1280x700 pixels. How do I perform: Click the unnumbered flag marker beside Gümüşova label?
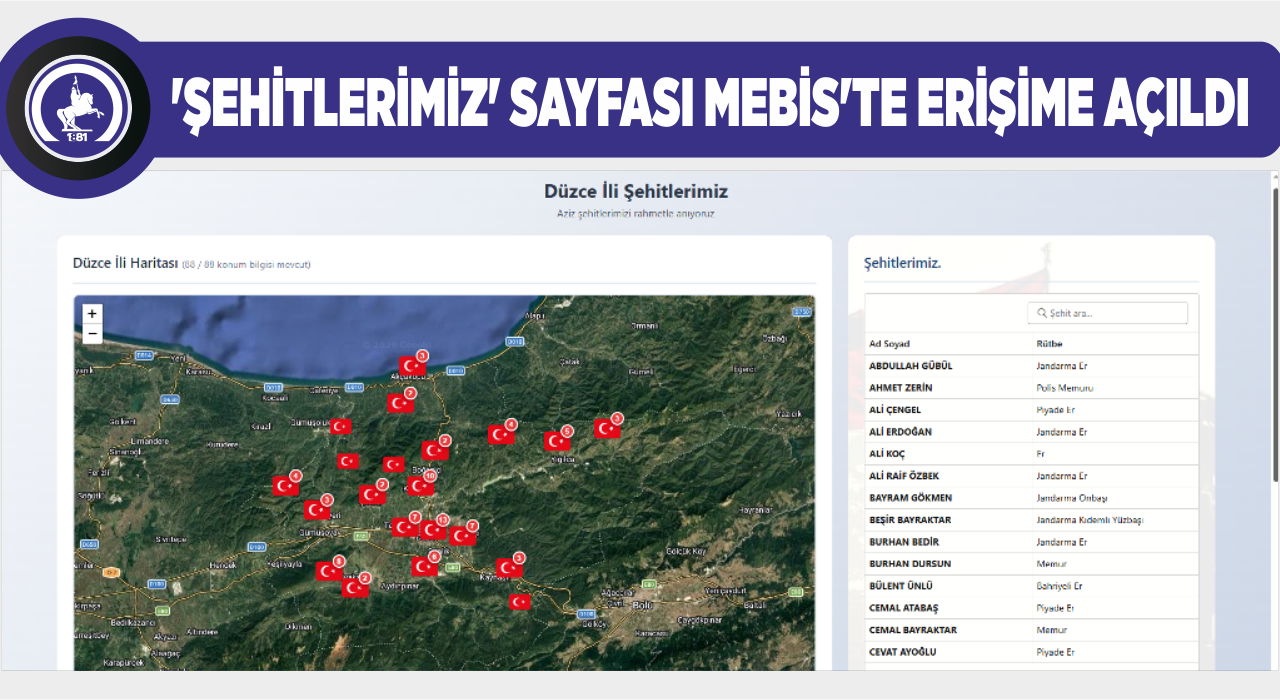341,426
